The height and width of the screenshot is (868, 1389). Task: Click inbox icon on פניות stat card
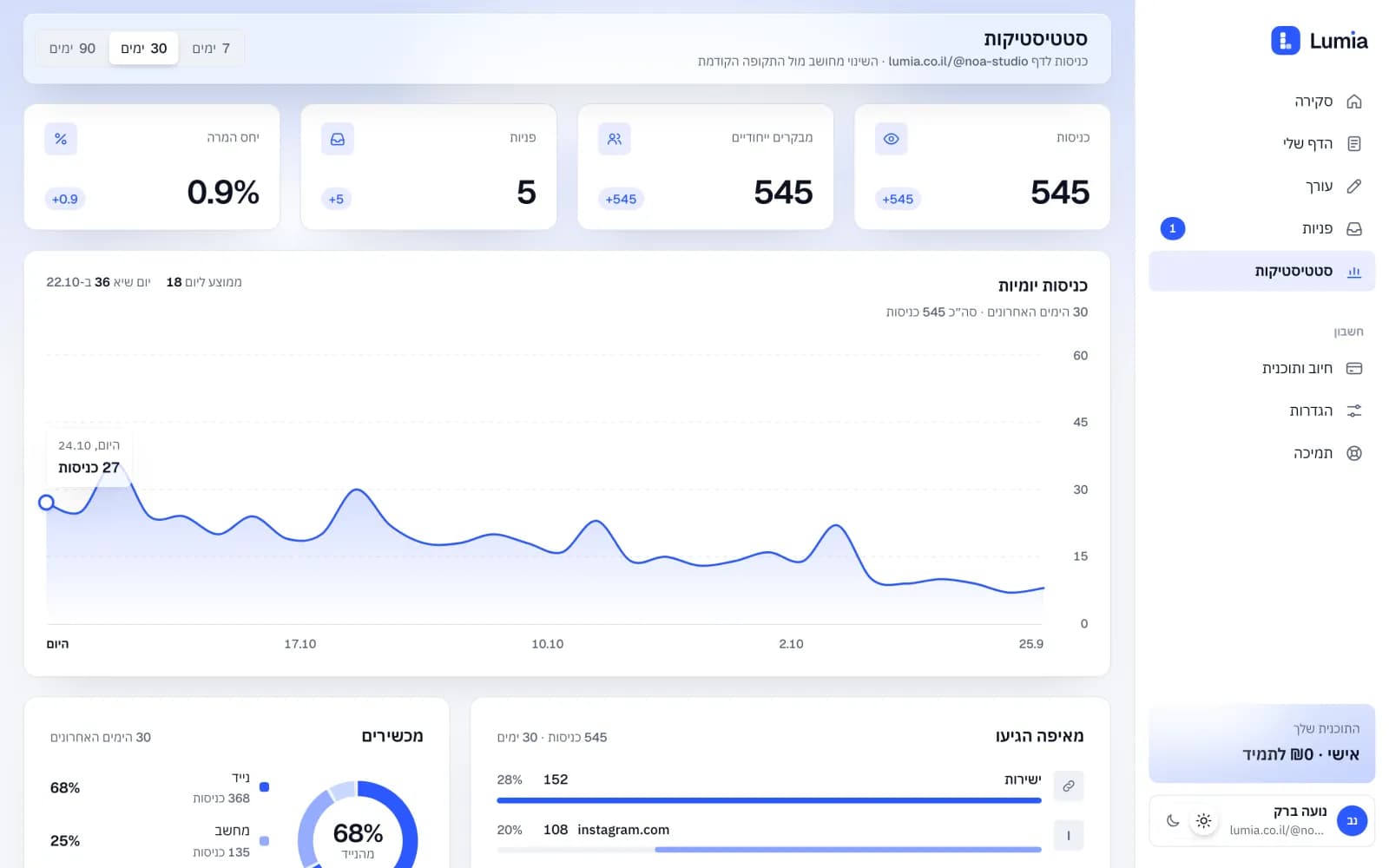(x=338, y=139)
